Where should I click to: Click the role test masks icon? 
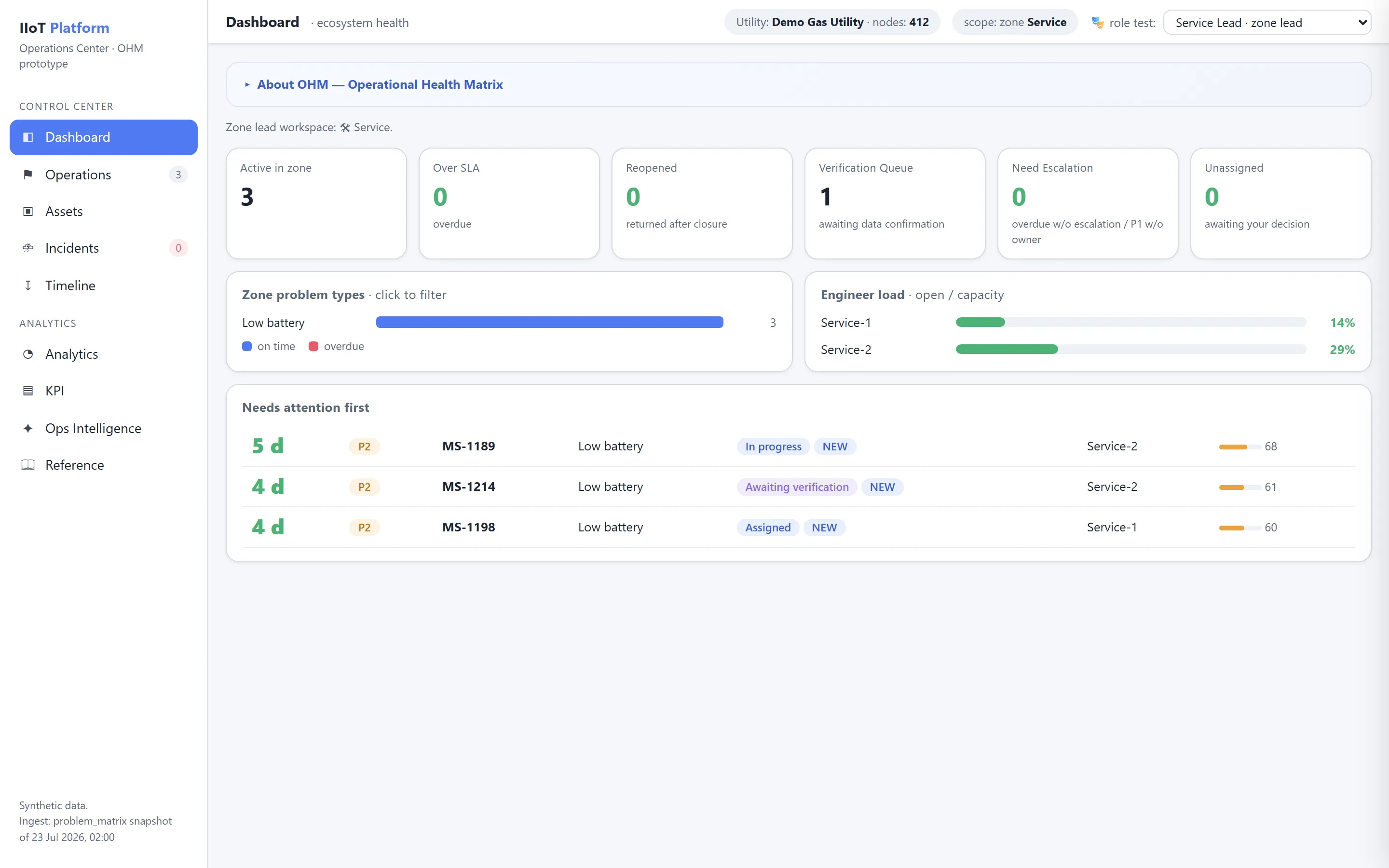tap(1097, 23)
